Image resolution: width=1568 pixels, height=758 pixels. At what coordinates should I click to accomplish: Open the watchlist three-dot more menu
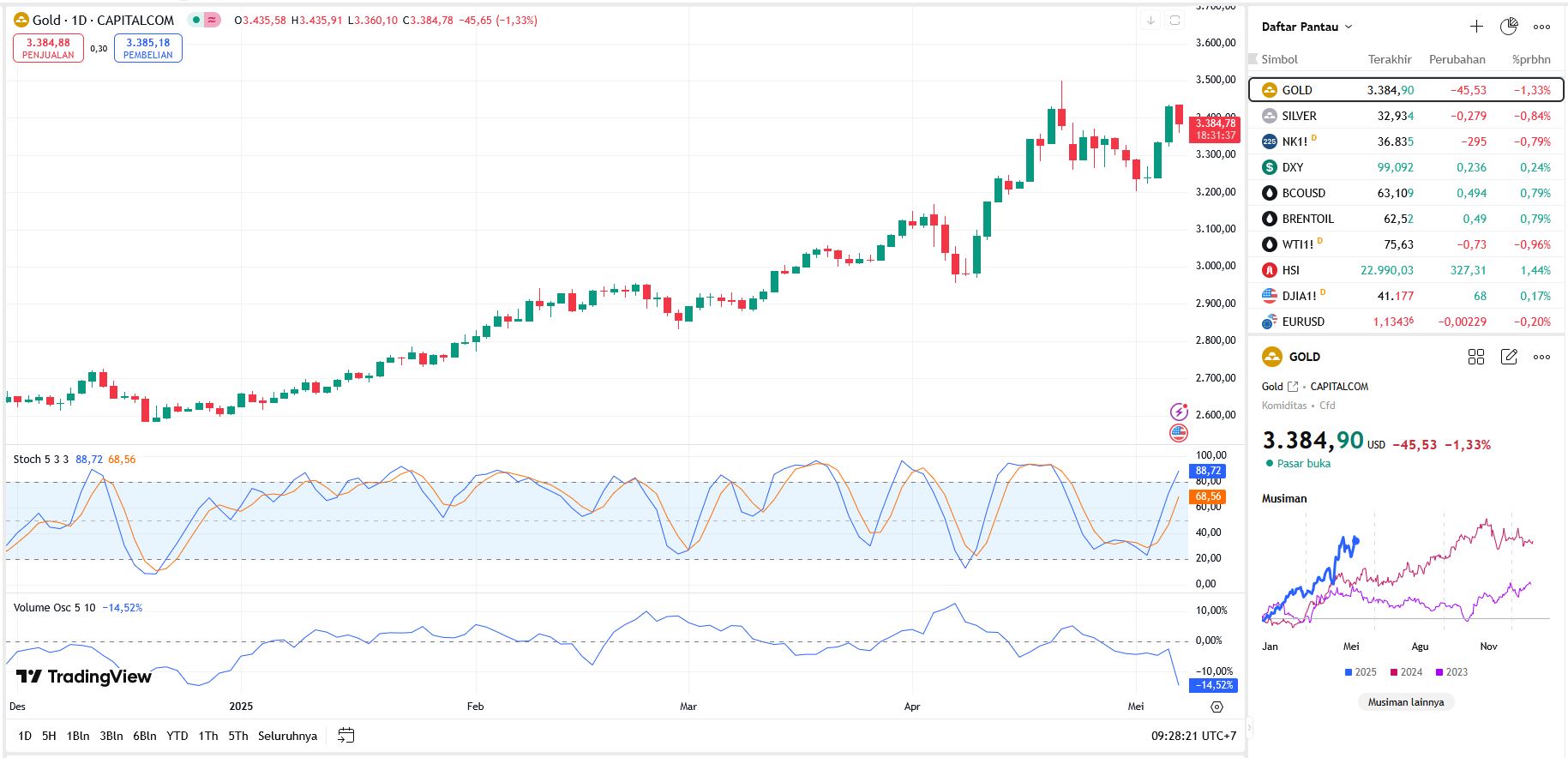(1541, 27)
